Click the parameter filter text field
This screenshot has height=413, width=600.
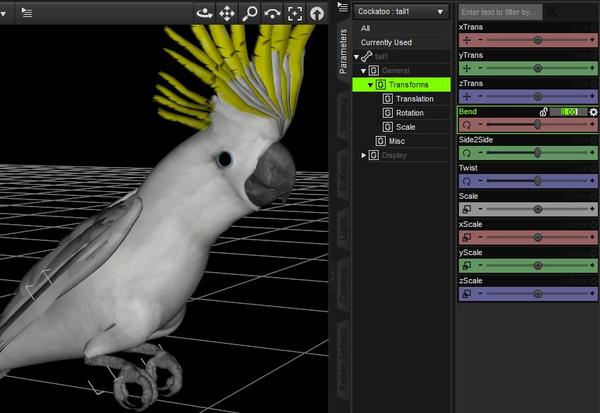coord(500,12)
